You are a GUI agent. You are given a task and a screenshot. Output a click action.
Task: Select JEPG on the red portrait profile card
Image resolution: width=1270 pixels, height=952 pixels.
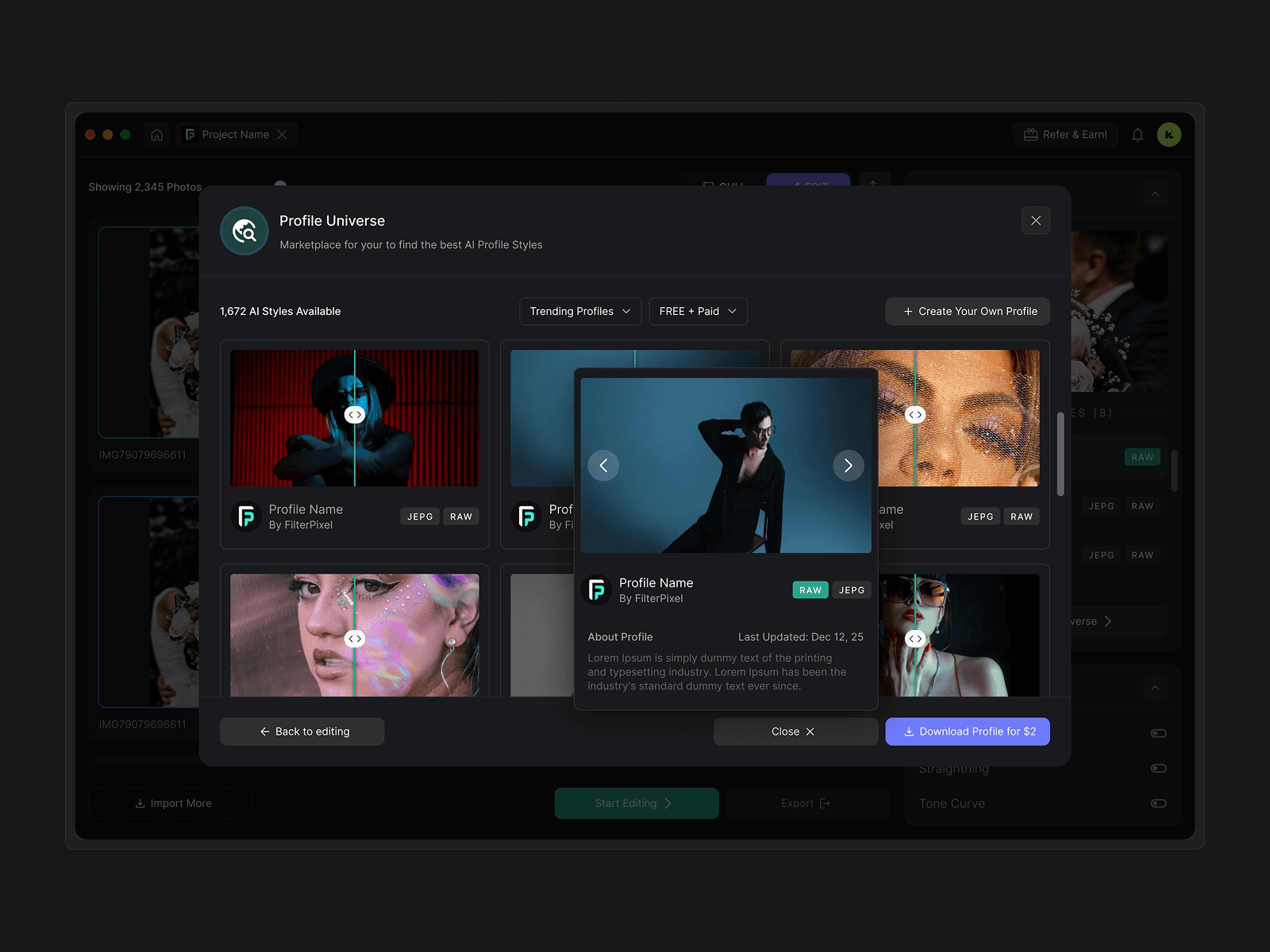pyautogui.click(x=420, y=516)
